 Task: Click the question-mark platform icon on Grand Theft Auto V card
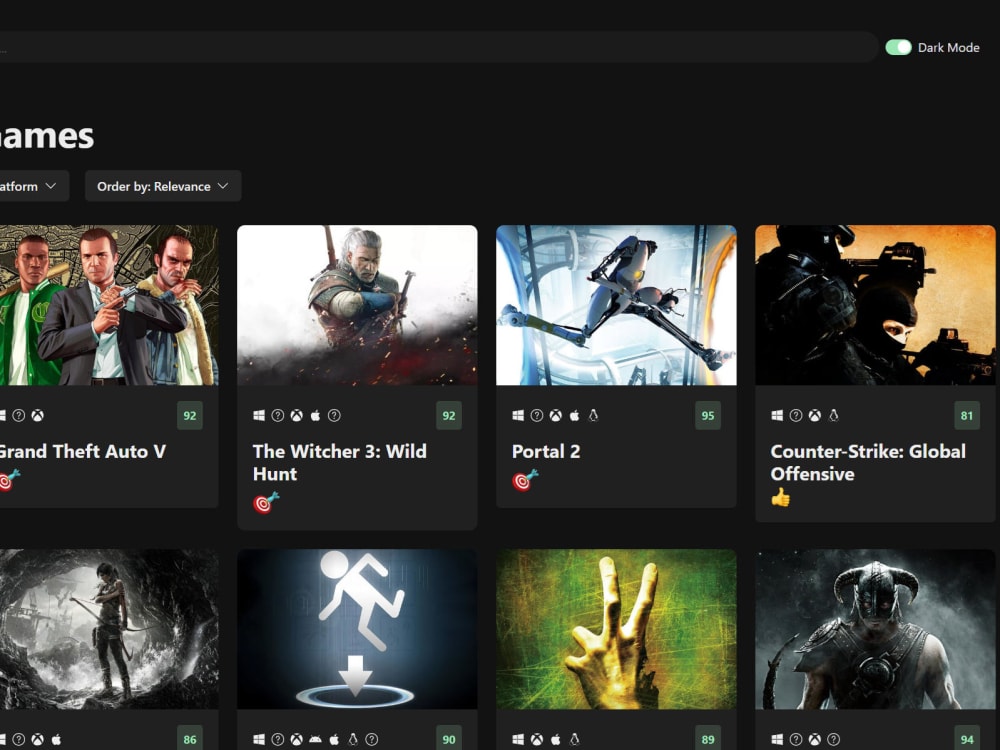tap(19, 416)
